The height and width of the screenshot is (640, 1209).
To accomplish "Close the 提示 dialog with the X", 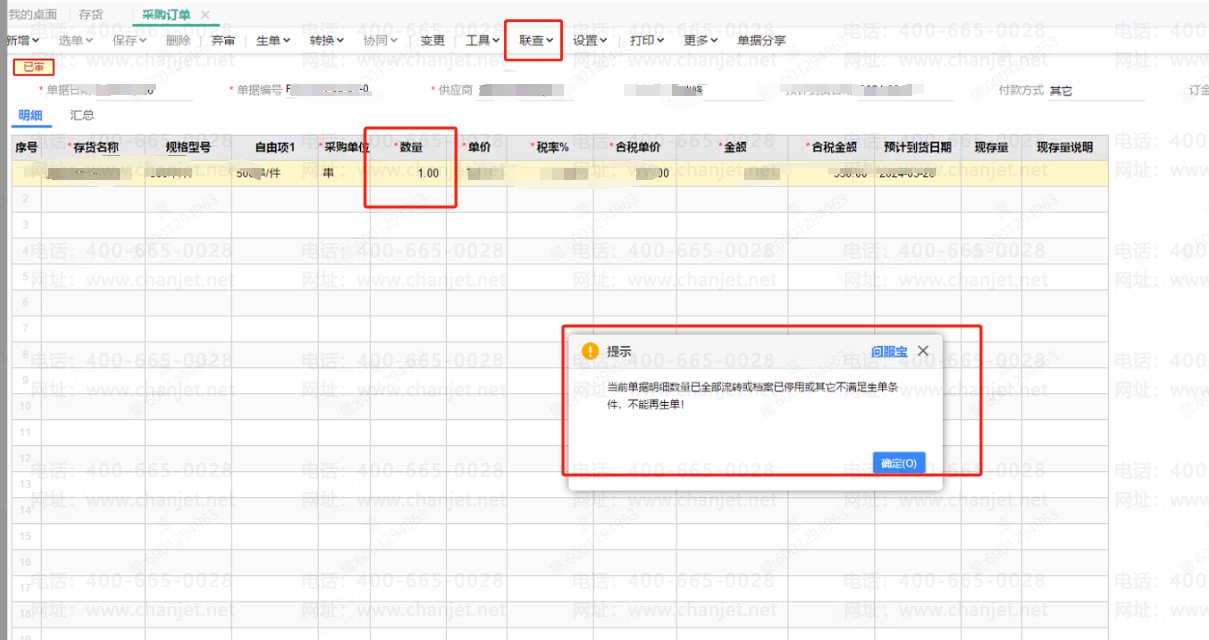I will 923,351.
